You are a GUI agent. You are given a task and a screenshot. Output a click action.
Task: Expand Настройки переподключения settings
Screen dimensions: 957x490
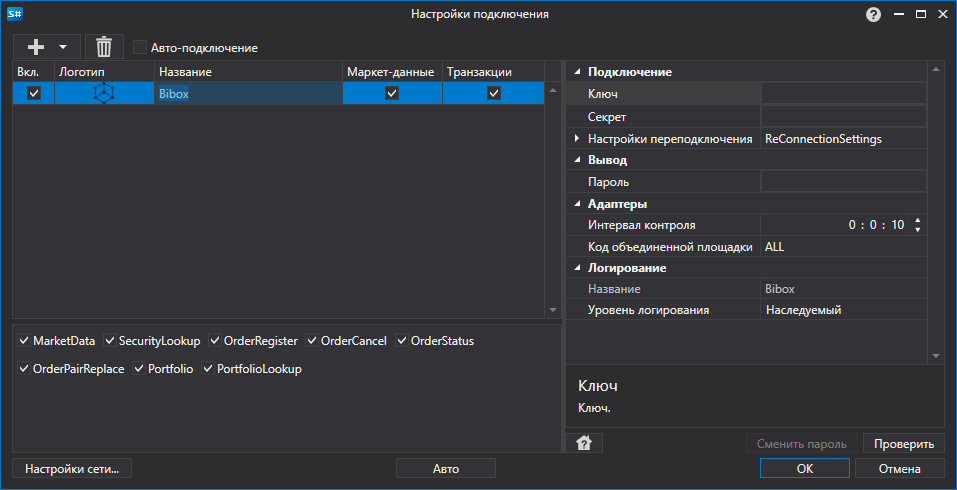577,139
